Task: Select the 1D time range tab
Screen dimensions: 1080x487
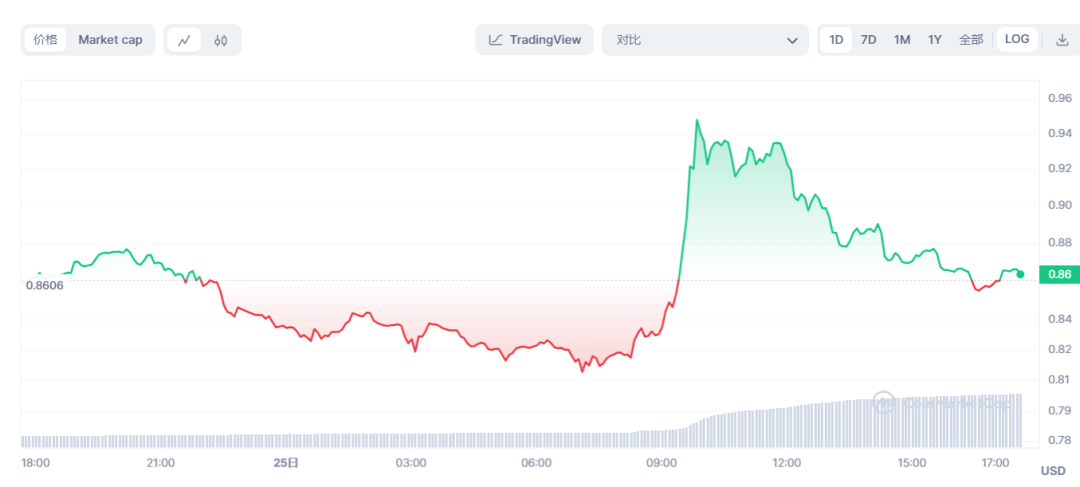Action: pos(836,40)
